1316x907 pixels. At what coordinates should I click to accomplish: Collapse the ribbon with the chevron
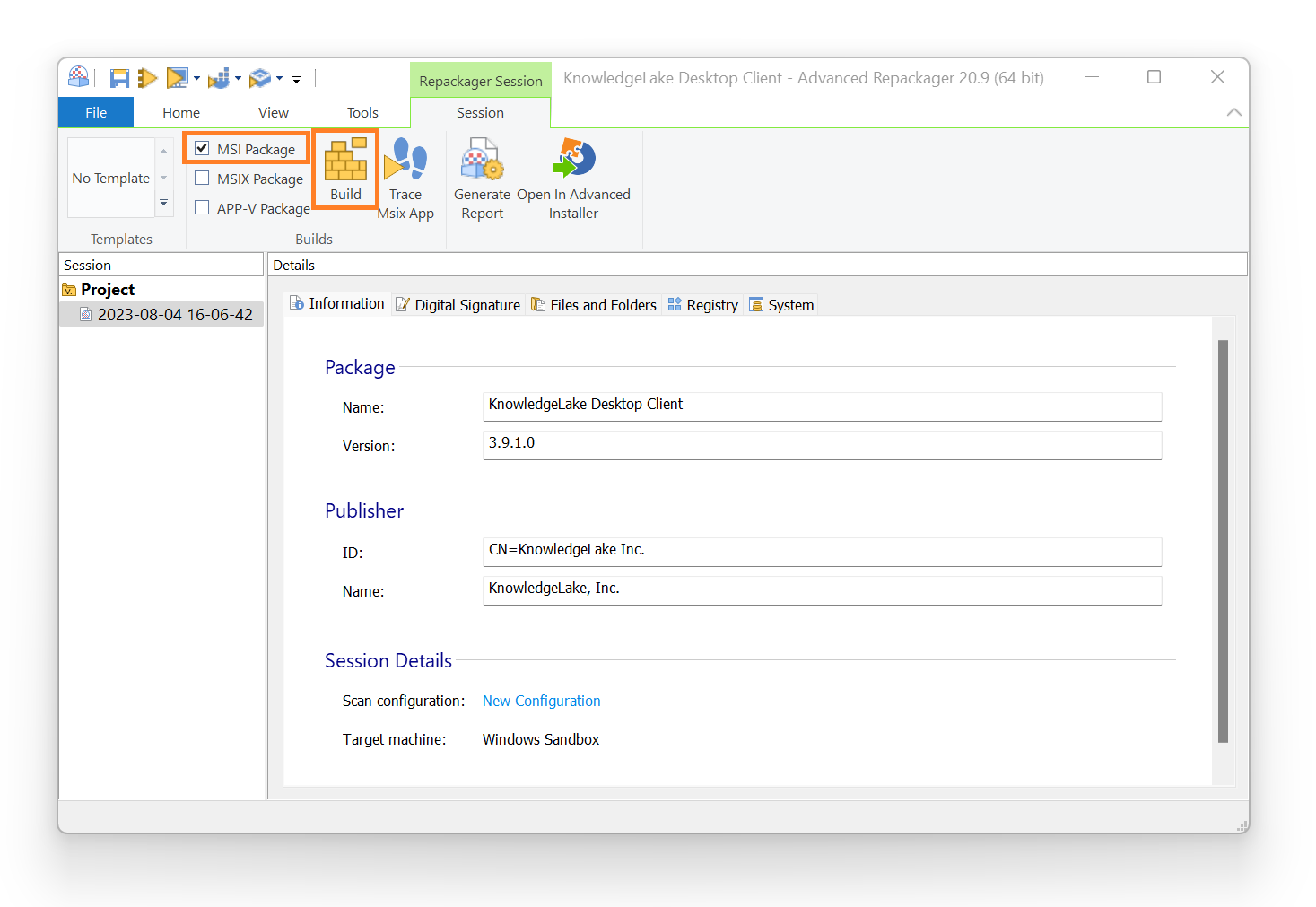(x=1234, y=112)
